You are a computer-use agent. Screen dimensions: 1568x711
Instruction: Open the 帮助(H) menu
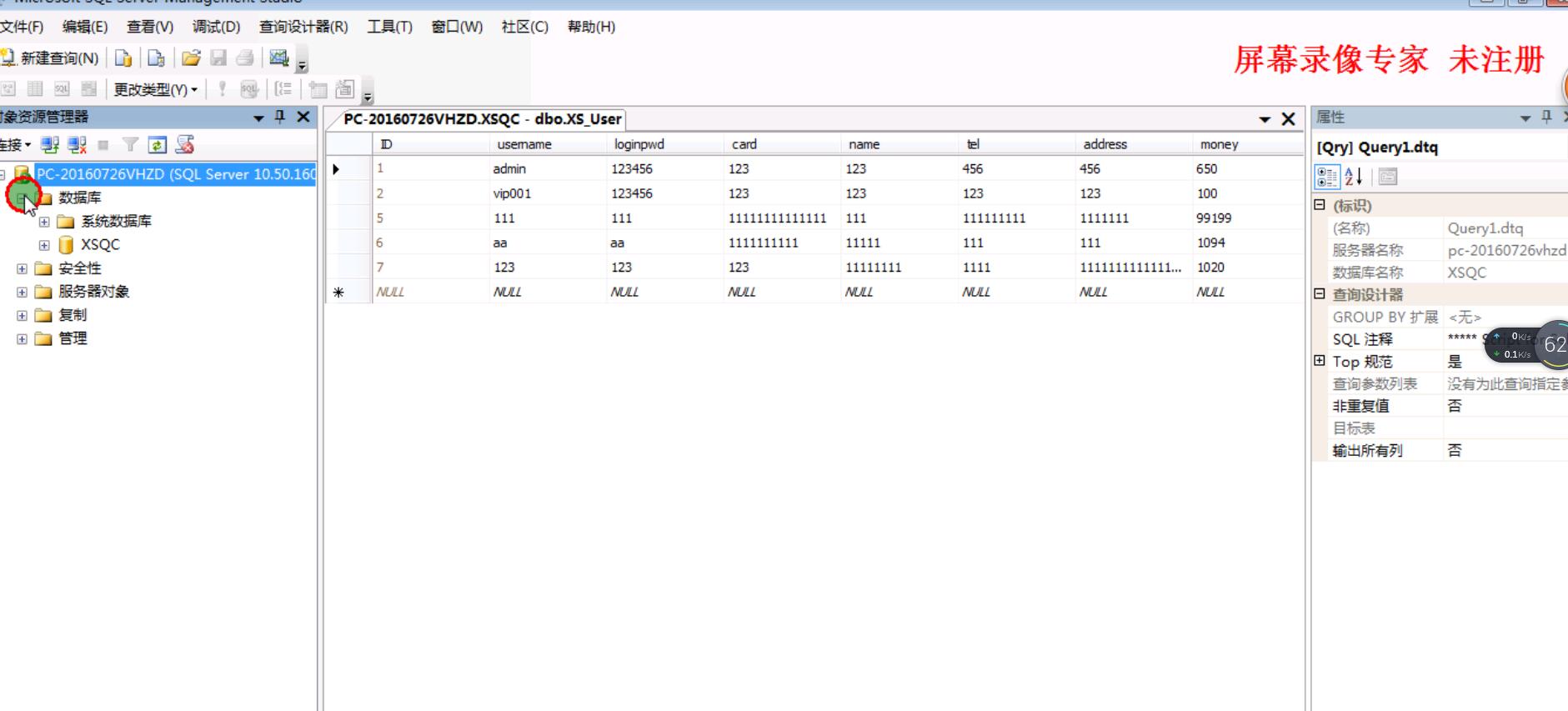(x=591, y=27)
